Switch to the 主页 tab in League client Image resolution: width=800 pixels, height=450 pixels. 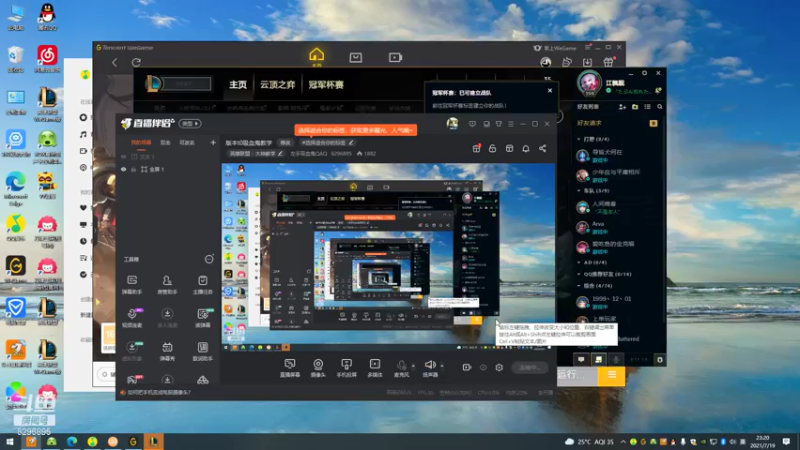pyautogui.click(x=238, y=85)
